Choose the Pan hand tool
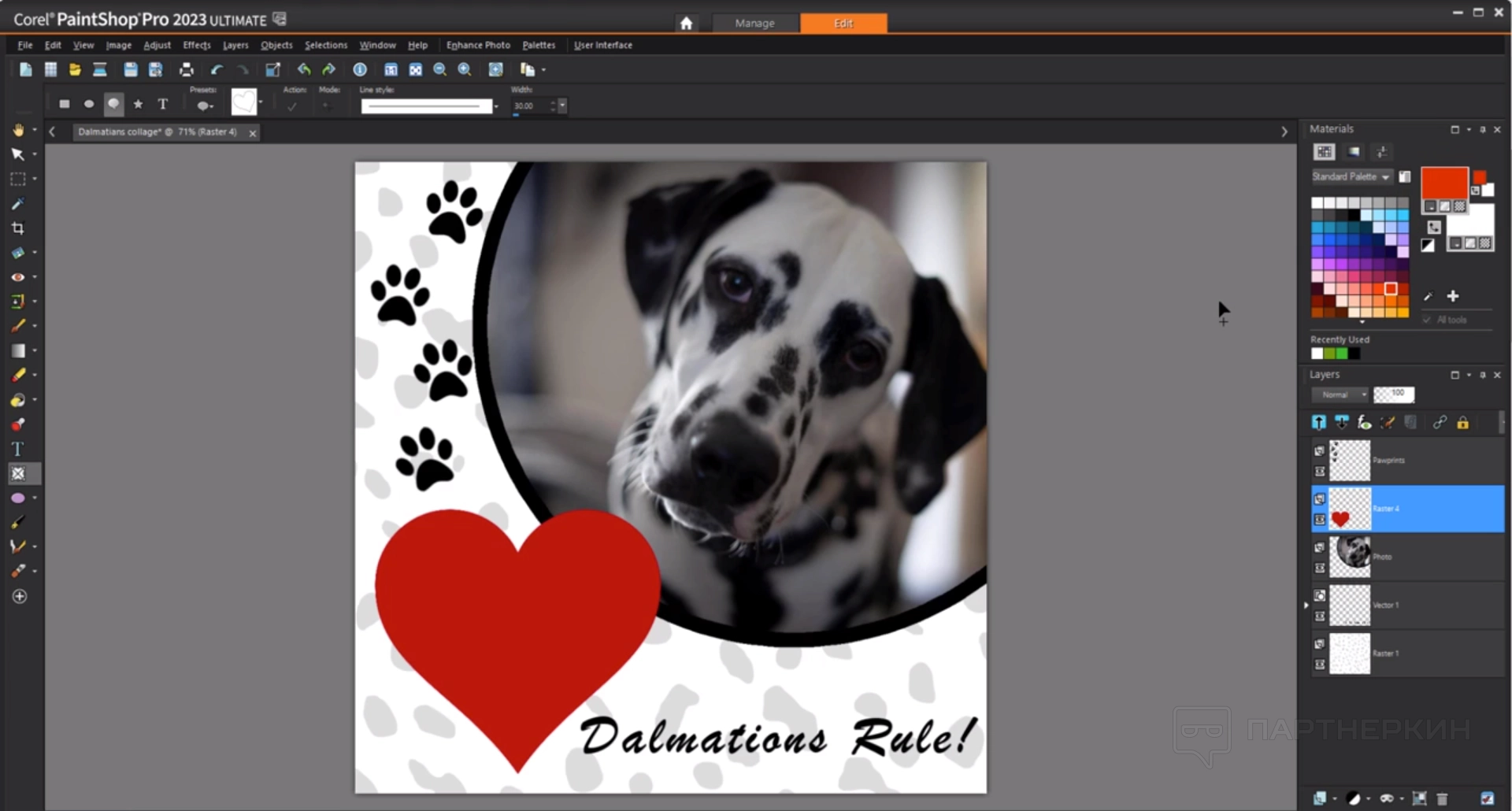This screenshot has height=811, width=1512. coord(17,130)
